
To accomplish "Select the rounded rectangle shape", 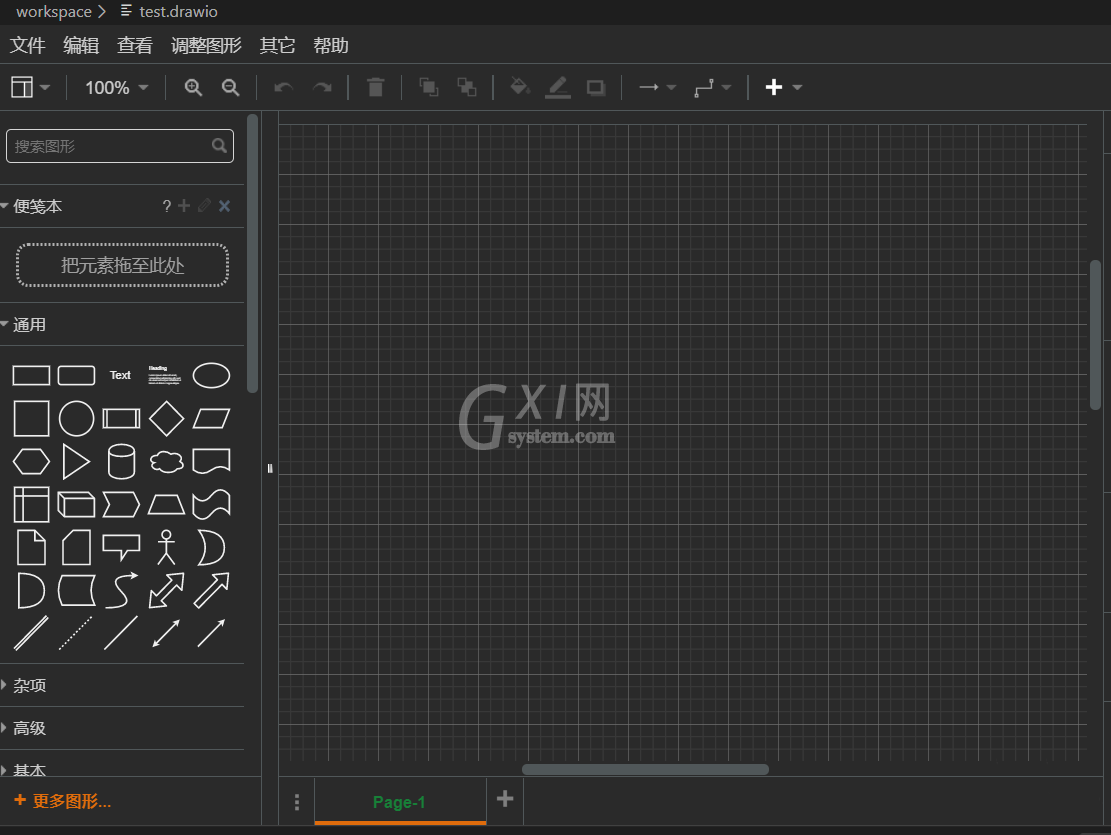I will pyautogui.click(x=77, y=376).
